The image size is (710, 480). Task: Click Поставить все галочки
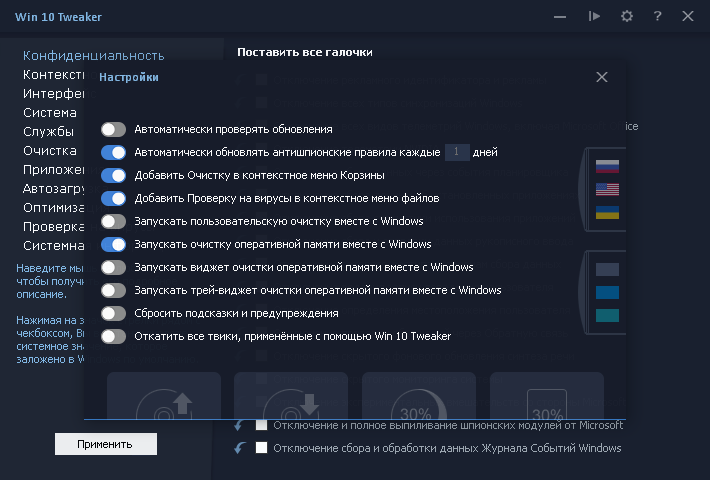[305, 53]
